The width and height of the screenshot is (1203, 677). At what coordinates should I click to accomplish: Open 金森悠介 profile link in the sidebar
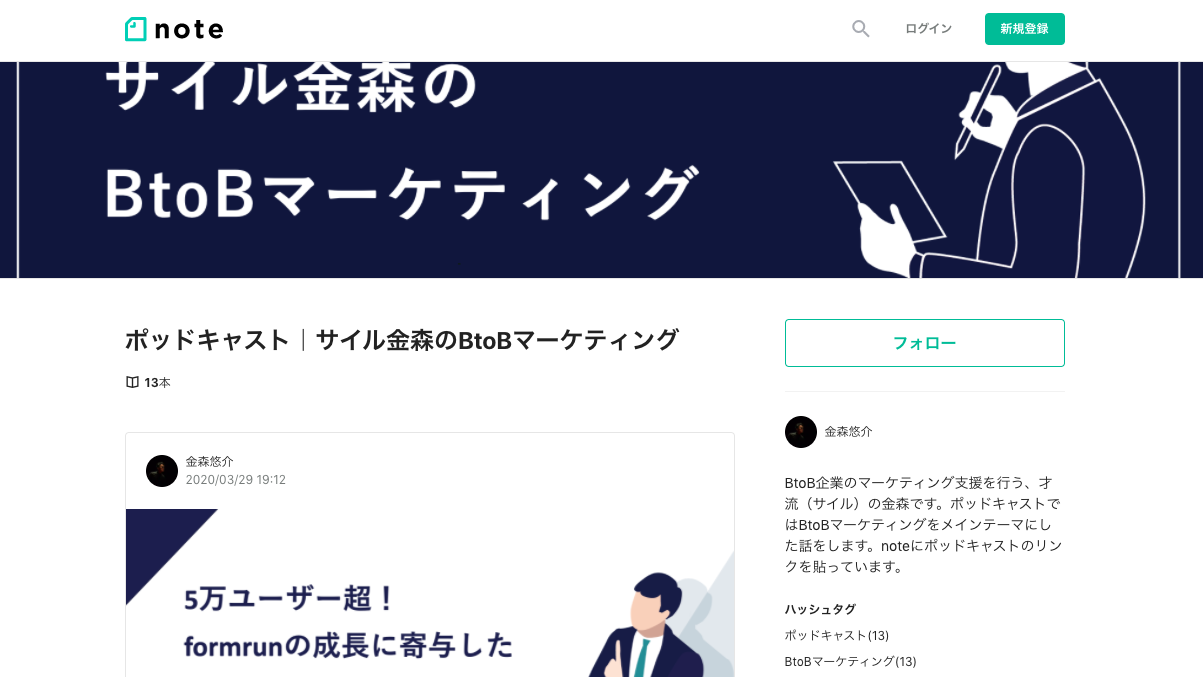[848, 432]
